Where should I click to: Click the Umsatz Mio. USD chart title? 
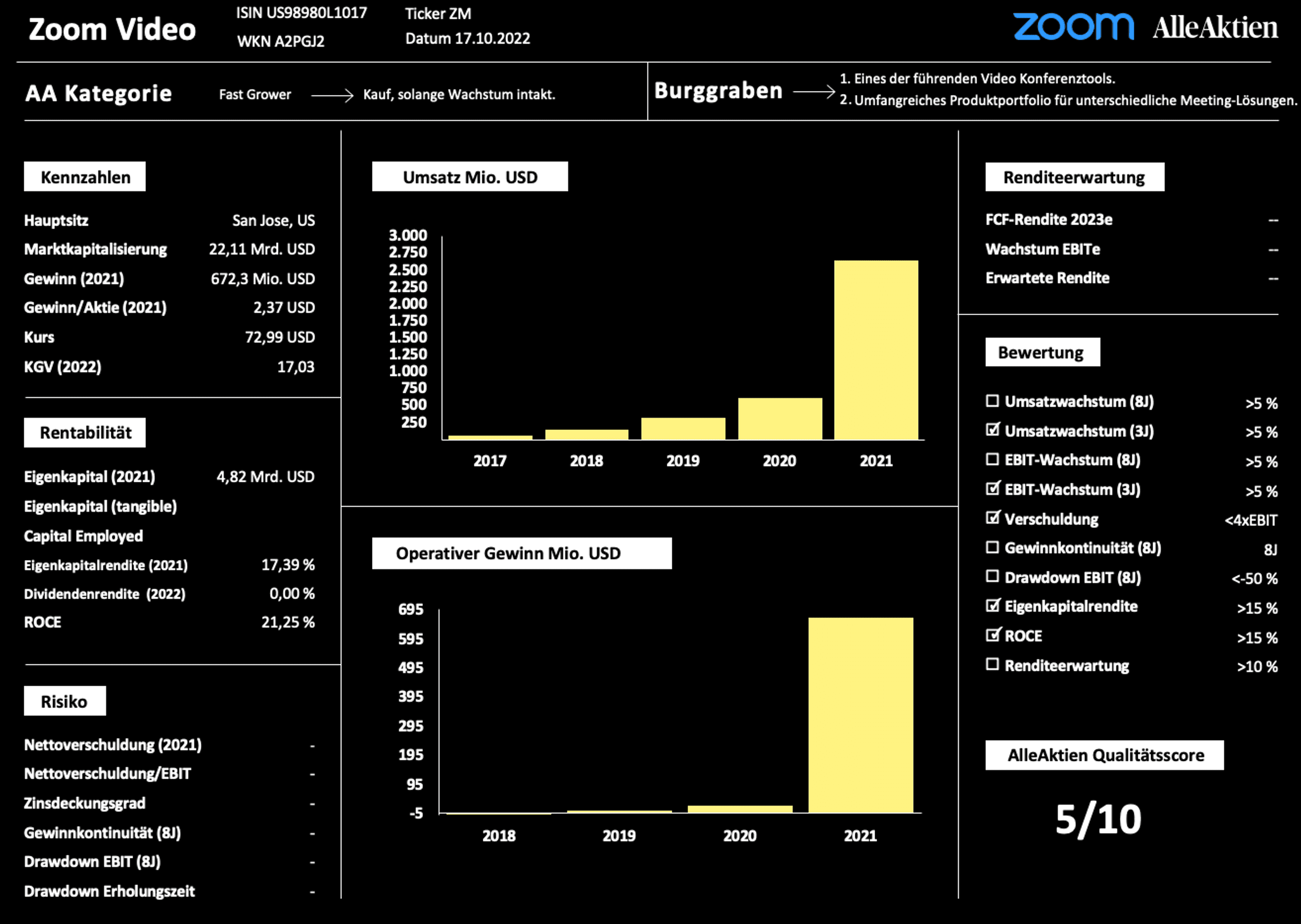(x=470, y=177)
